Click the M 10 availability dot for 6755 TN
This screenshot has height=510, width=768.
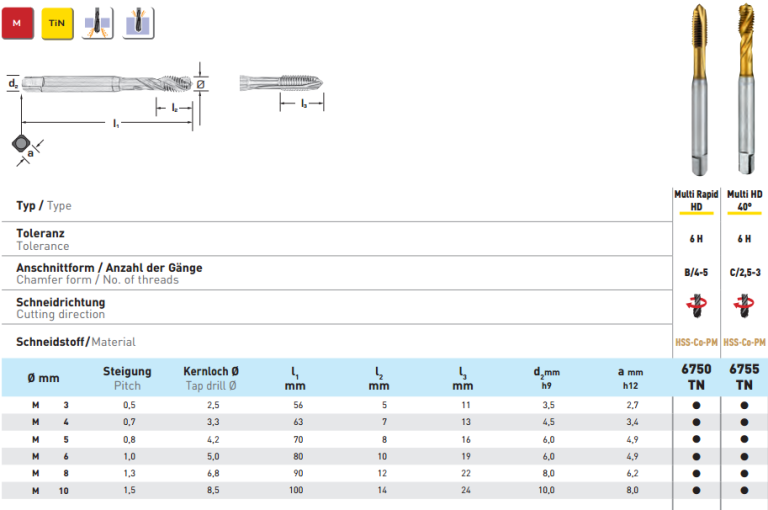pos(744,491)
